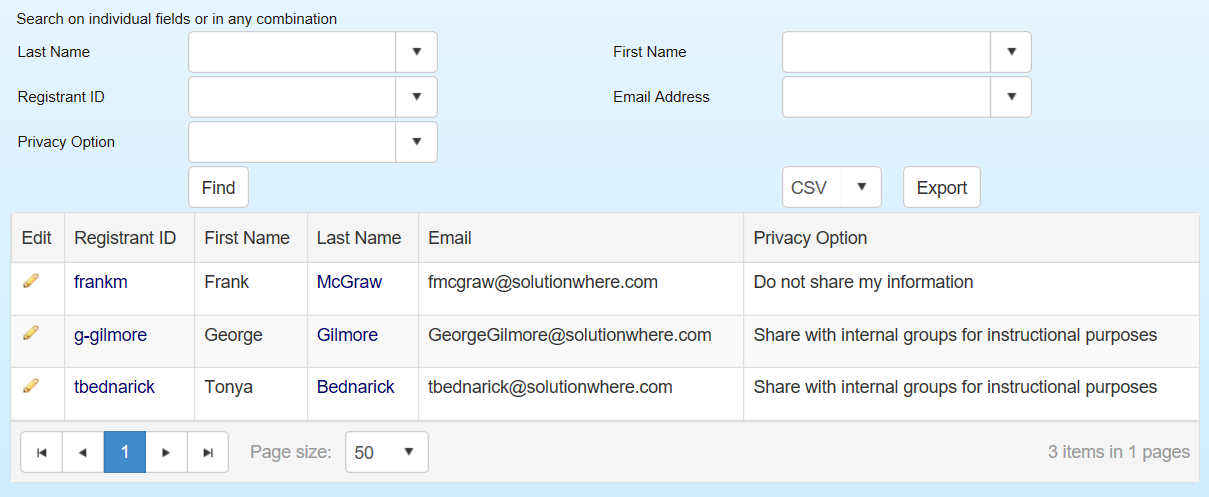Expand the Last Name dropdown arrow

[417, 52]
